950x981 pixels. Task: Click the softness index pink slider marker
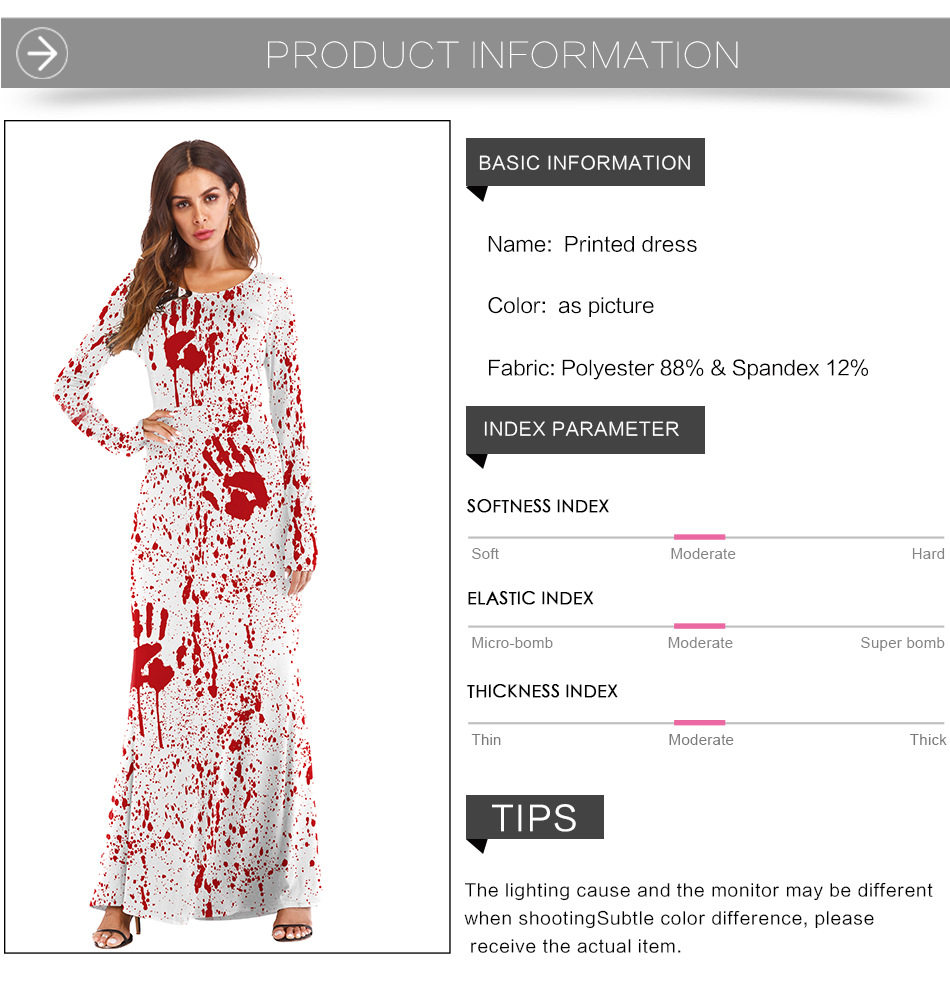point(699,537)
